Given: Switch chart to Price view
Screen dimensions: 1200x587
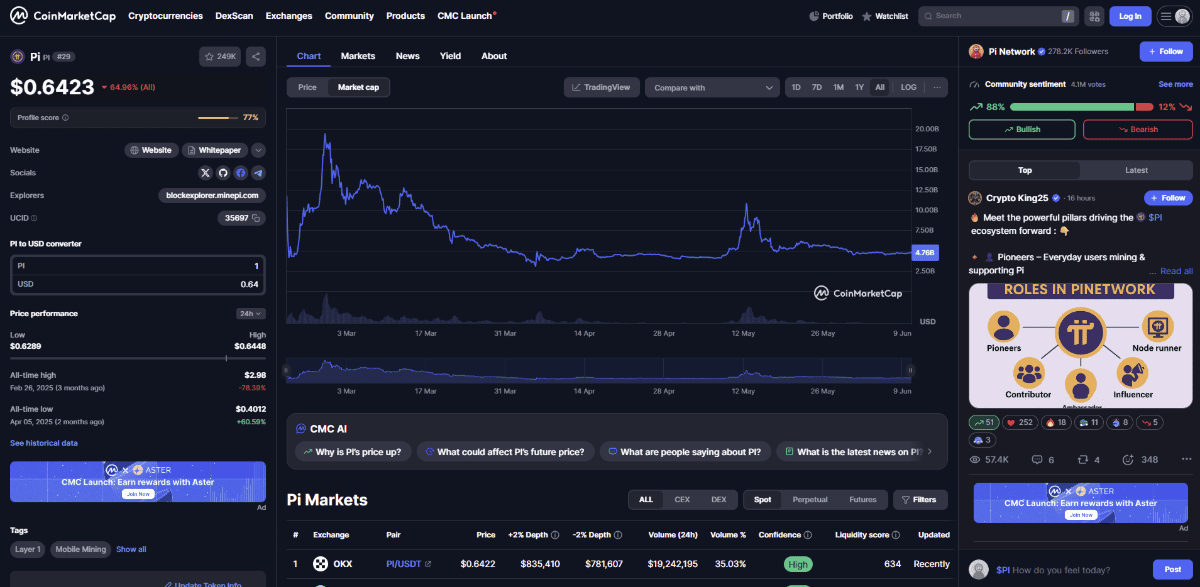Looking at the screenshot, I should click(307, 87).
